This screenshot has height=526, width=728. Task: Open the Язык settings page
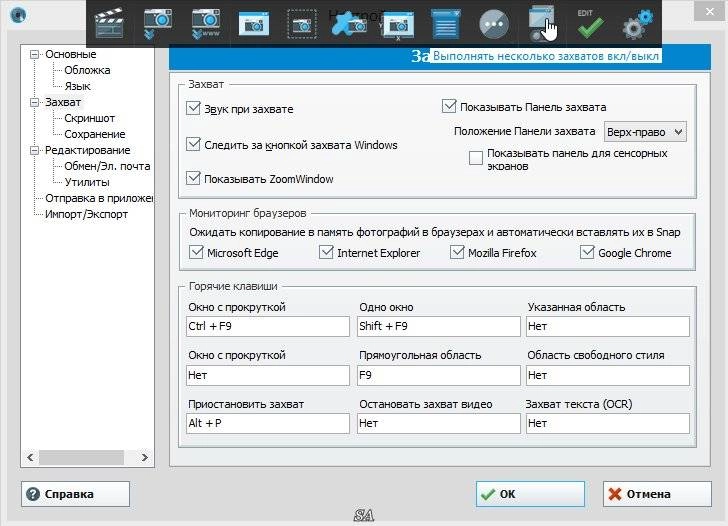[78, 86]
